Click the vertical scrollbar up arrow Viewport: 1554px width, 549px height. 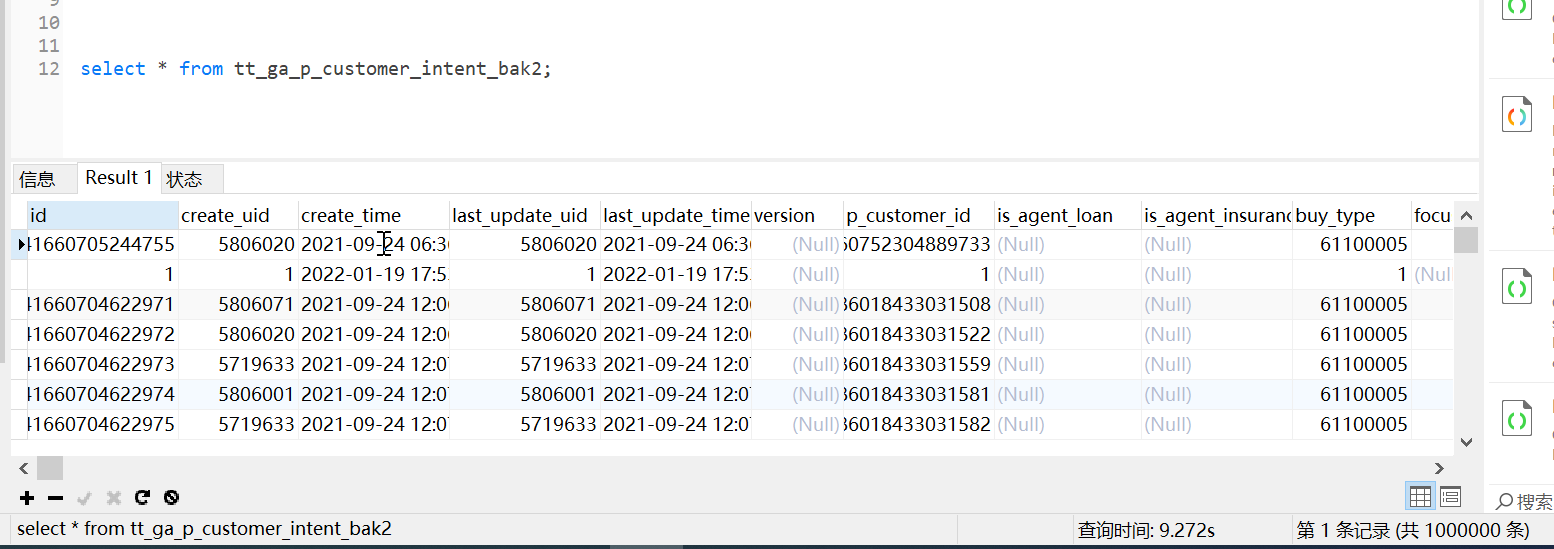point(1466,215)
